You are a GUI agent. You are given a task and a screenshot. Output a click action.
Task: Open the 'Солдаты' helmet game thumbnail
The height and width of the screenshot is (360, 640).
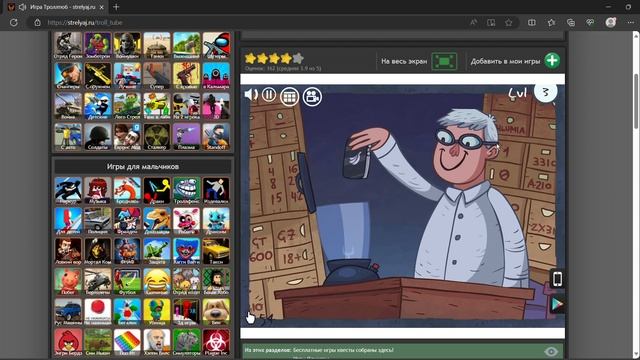click(x=98, y=137)
